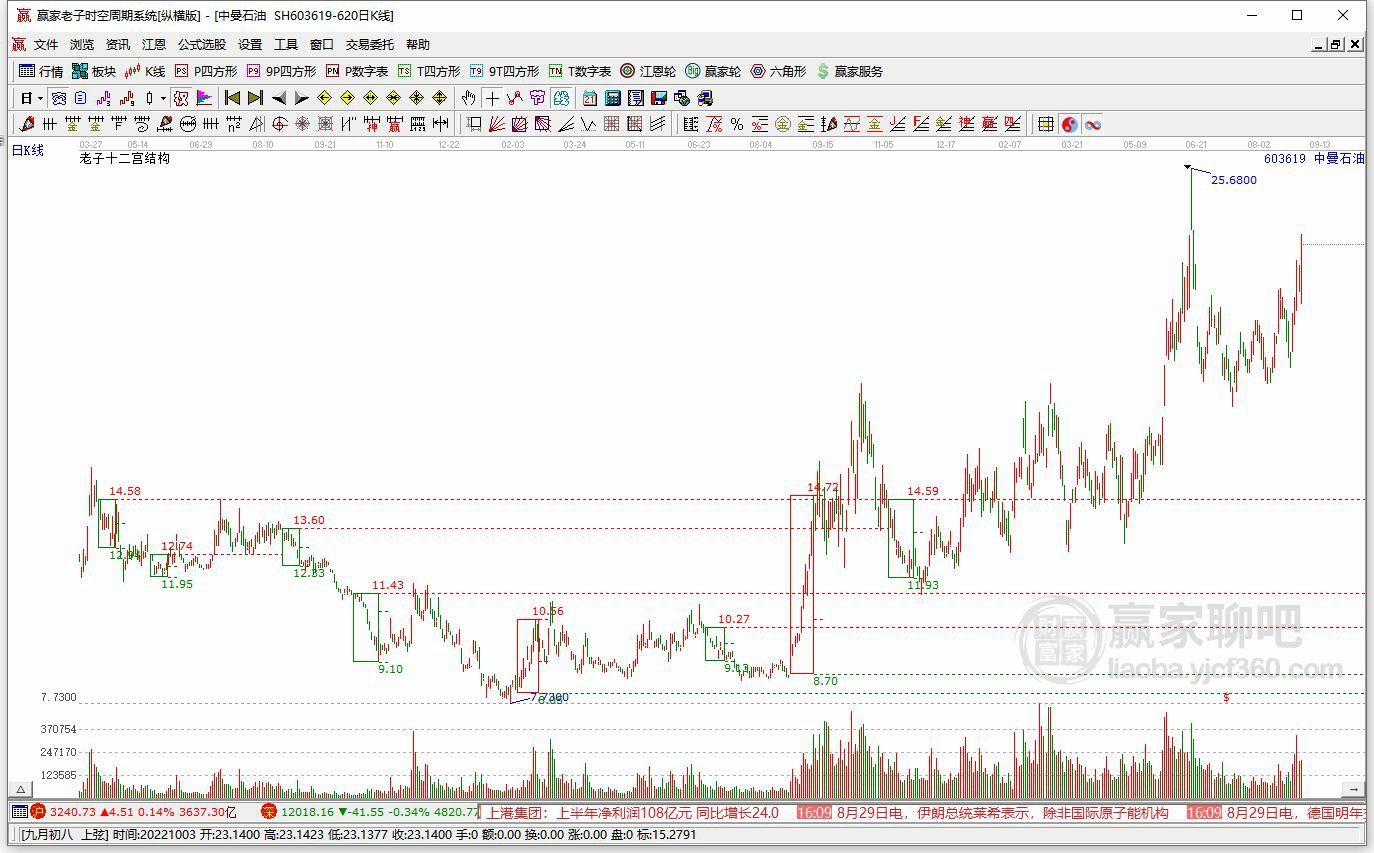Open the 9P四方形 tool
1374x853 pixels.
pyautogui.click(x=281, y=71)
